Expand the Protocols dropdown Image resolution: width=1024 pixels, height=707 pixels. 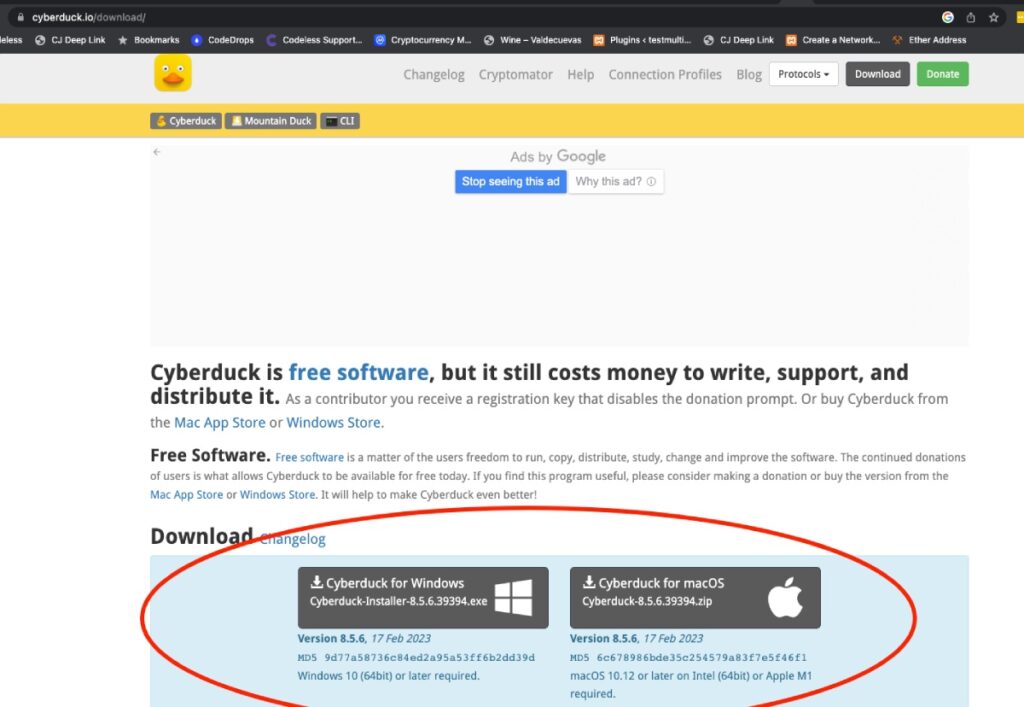[x=803, y=74]
